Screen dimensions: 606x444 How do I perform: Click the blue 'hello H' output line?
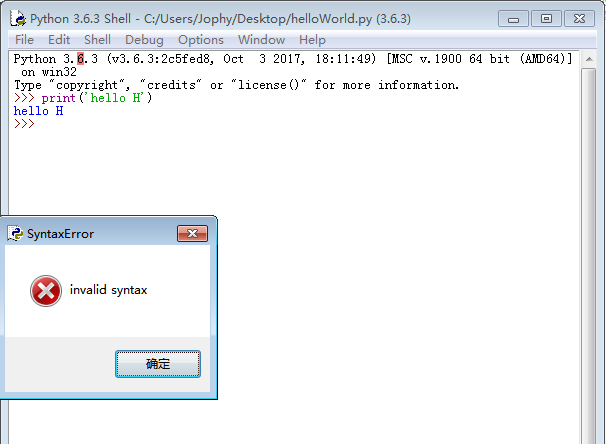point(39,111)
